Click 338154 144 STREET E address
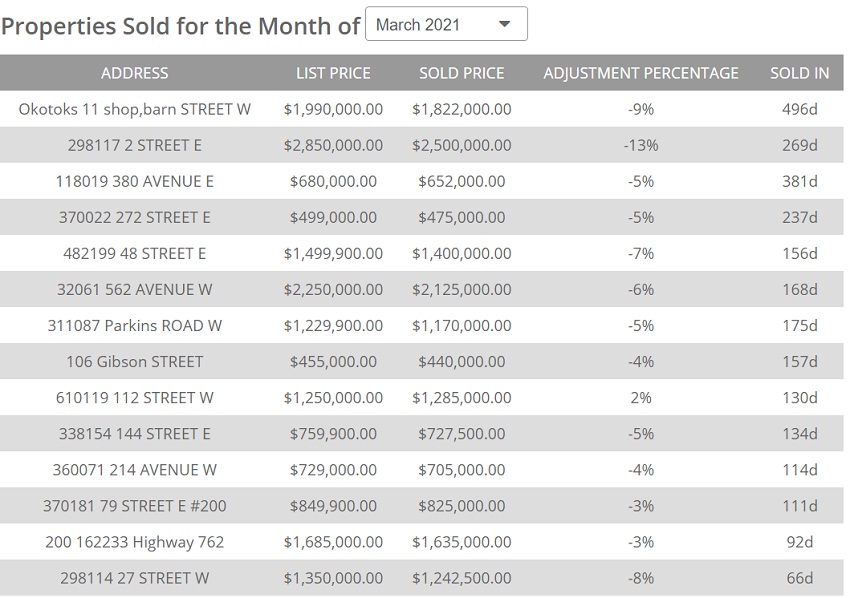The image size is (850, 598). click(x=135, y=433)
